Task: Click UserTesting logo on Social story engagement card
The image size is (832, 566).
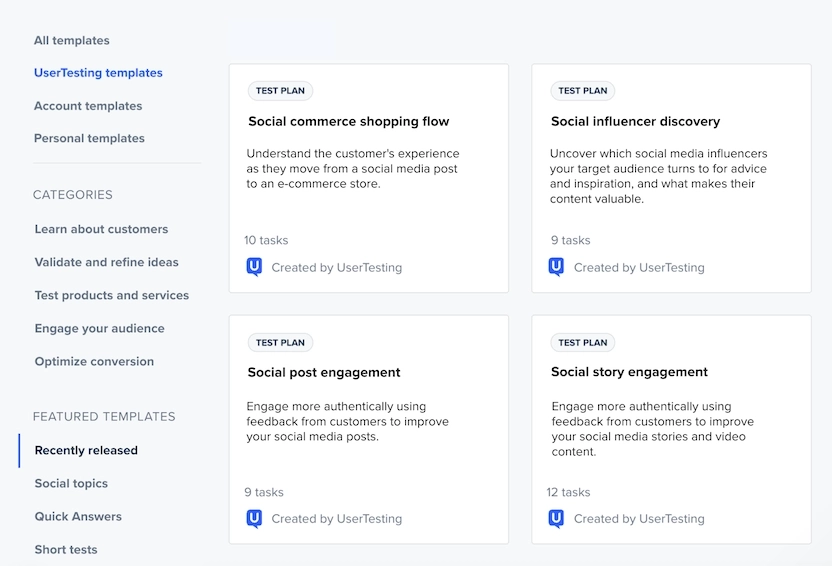Action: click(556, 518)
